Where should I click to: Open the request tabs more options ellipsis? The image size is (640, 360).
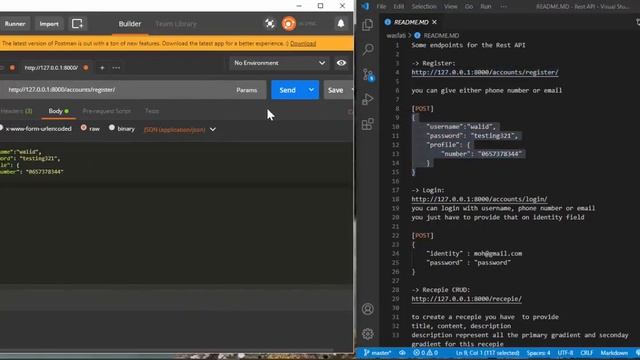116,68
